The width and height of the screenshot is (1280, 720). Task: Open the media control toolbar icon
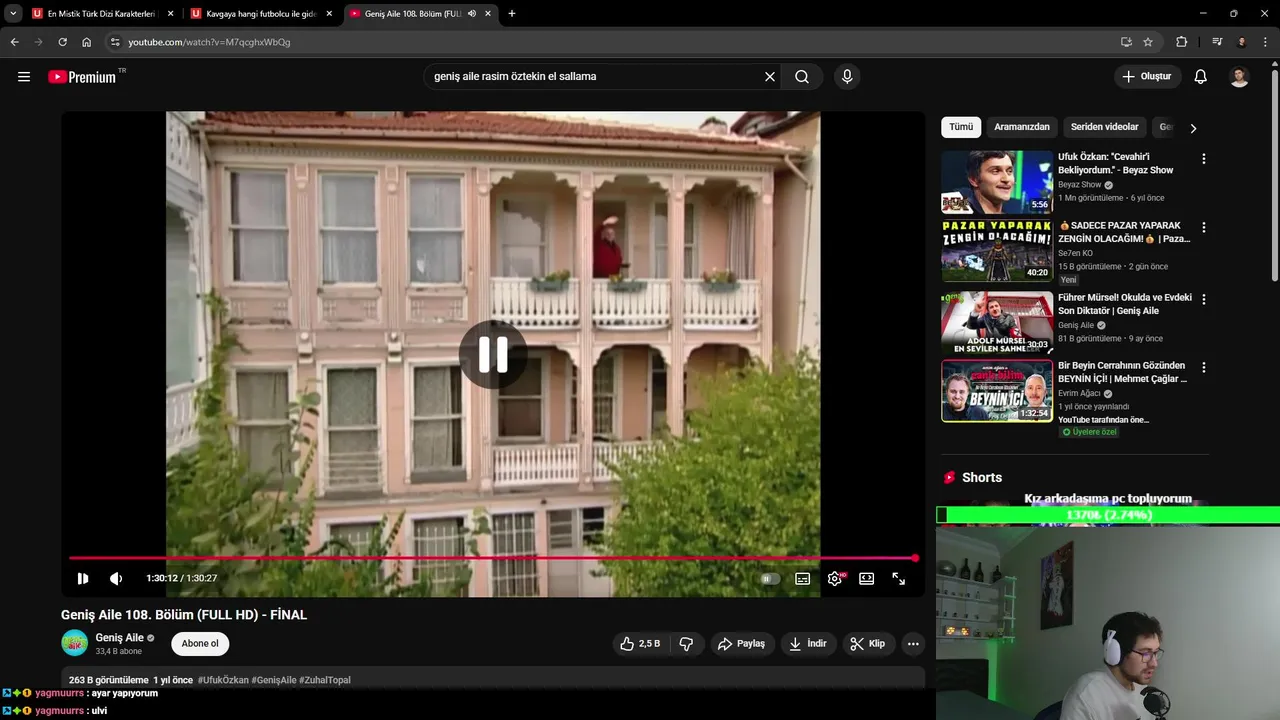click(1217, 42)
